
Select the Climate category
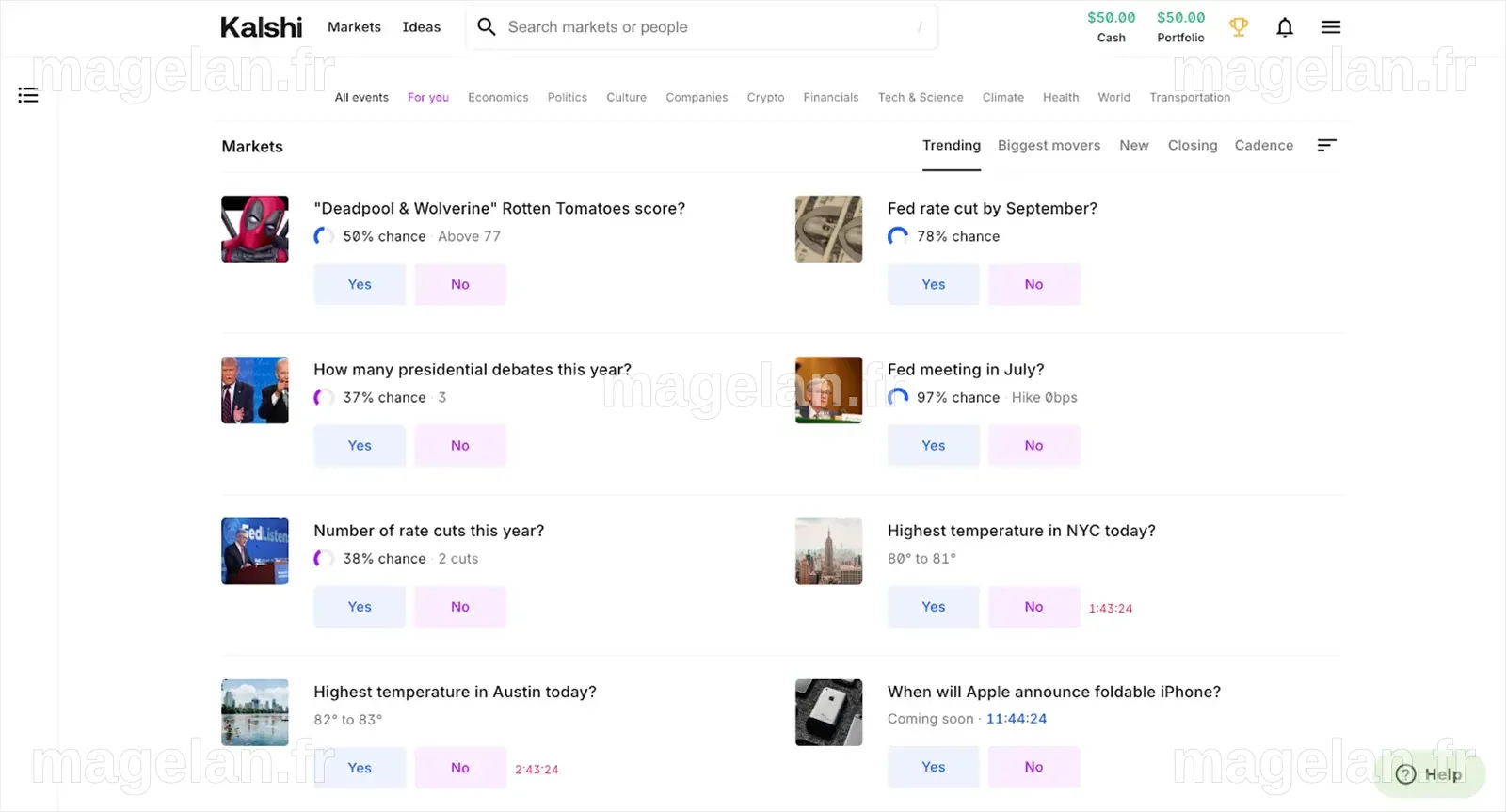point(1003,97)
